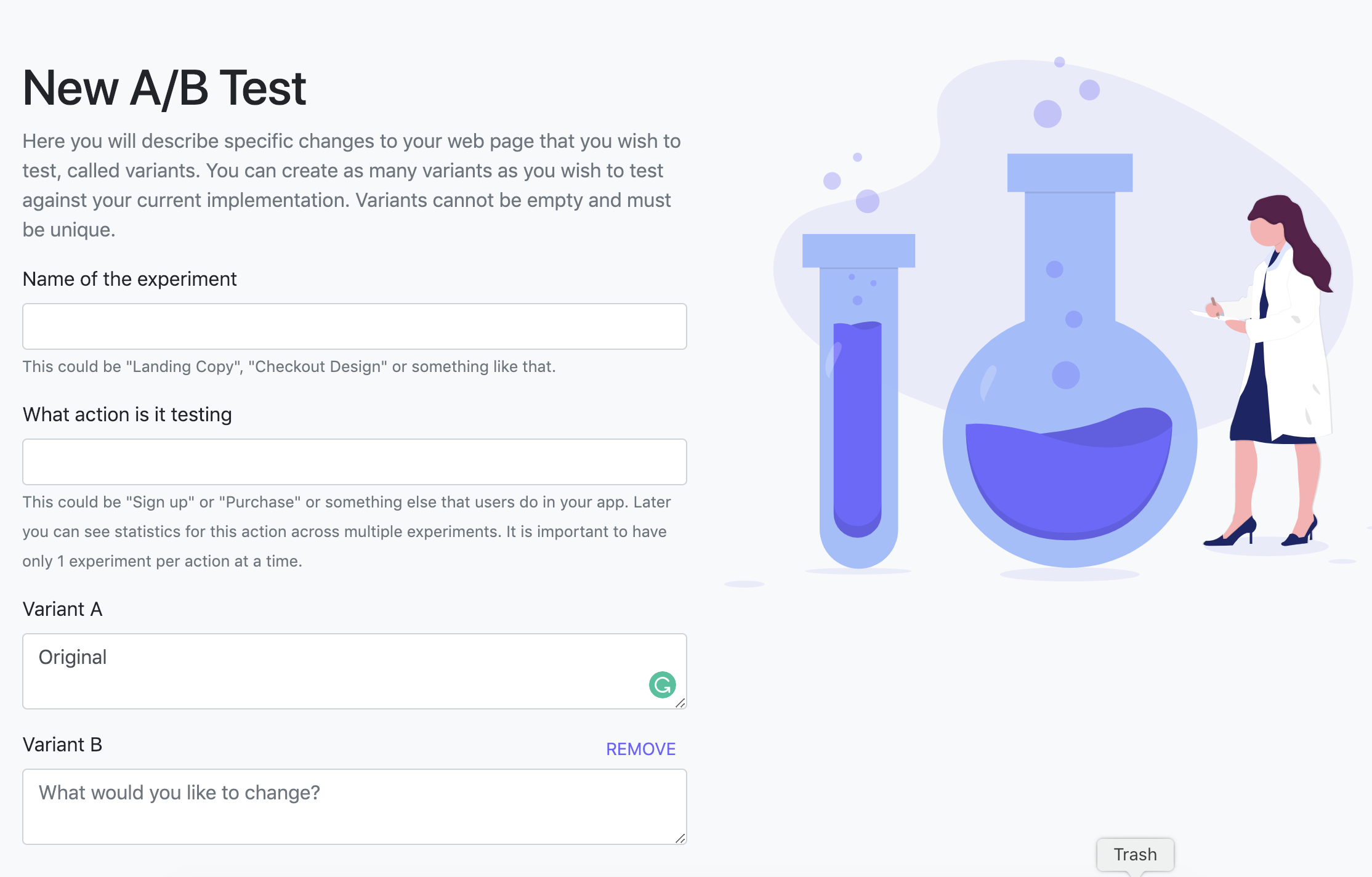Click the green Grammarly icon in Variant A
Screen dimensions: 1372x877
point(662,685)
